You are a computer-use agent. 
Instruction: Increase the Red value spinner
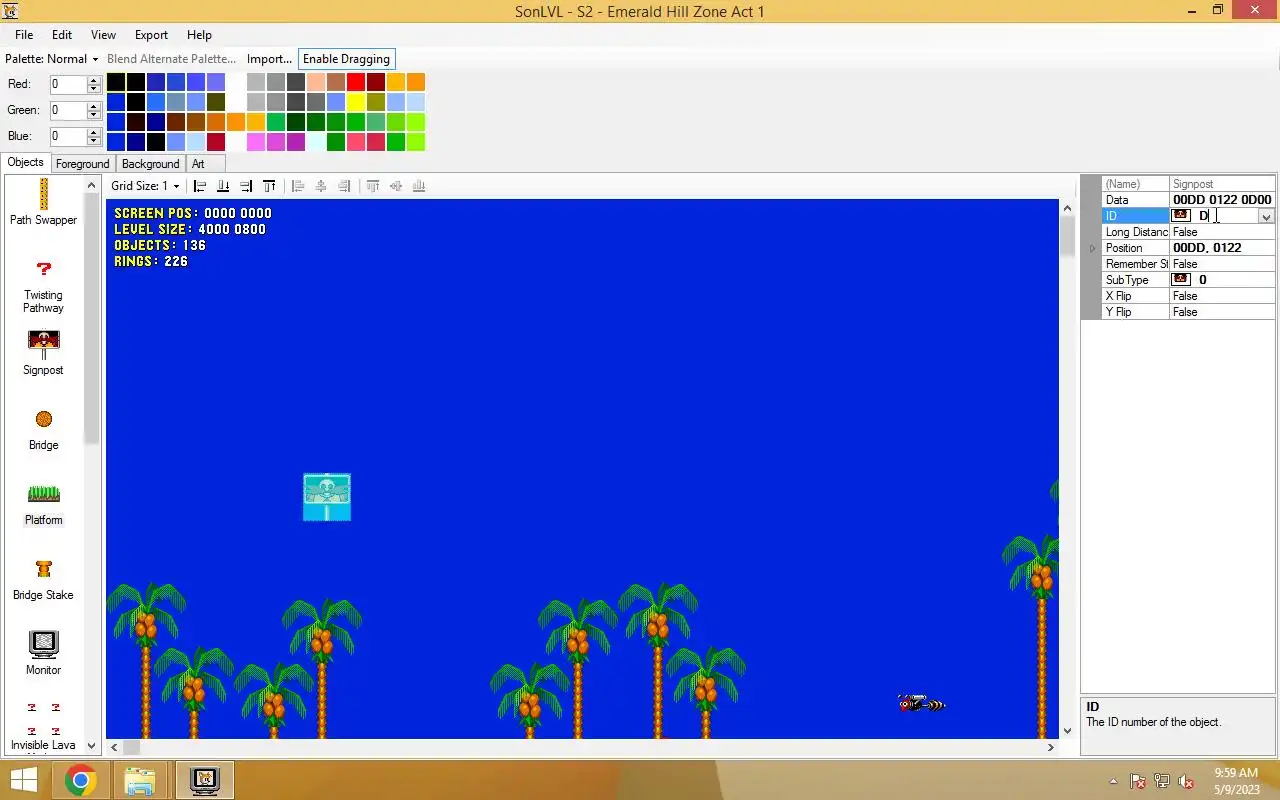click(94, 80)
